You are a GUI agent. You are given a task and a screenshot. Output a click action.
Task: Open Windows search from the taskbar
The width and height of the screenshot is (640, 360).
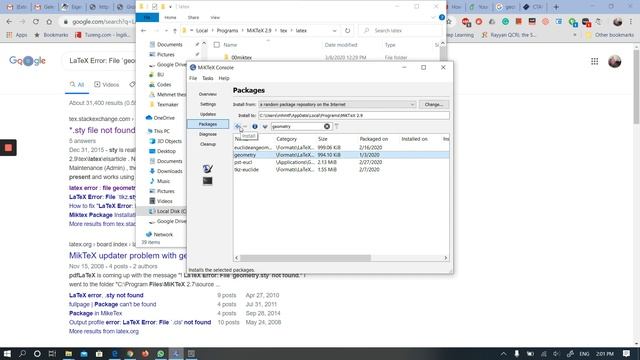22,353
